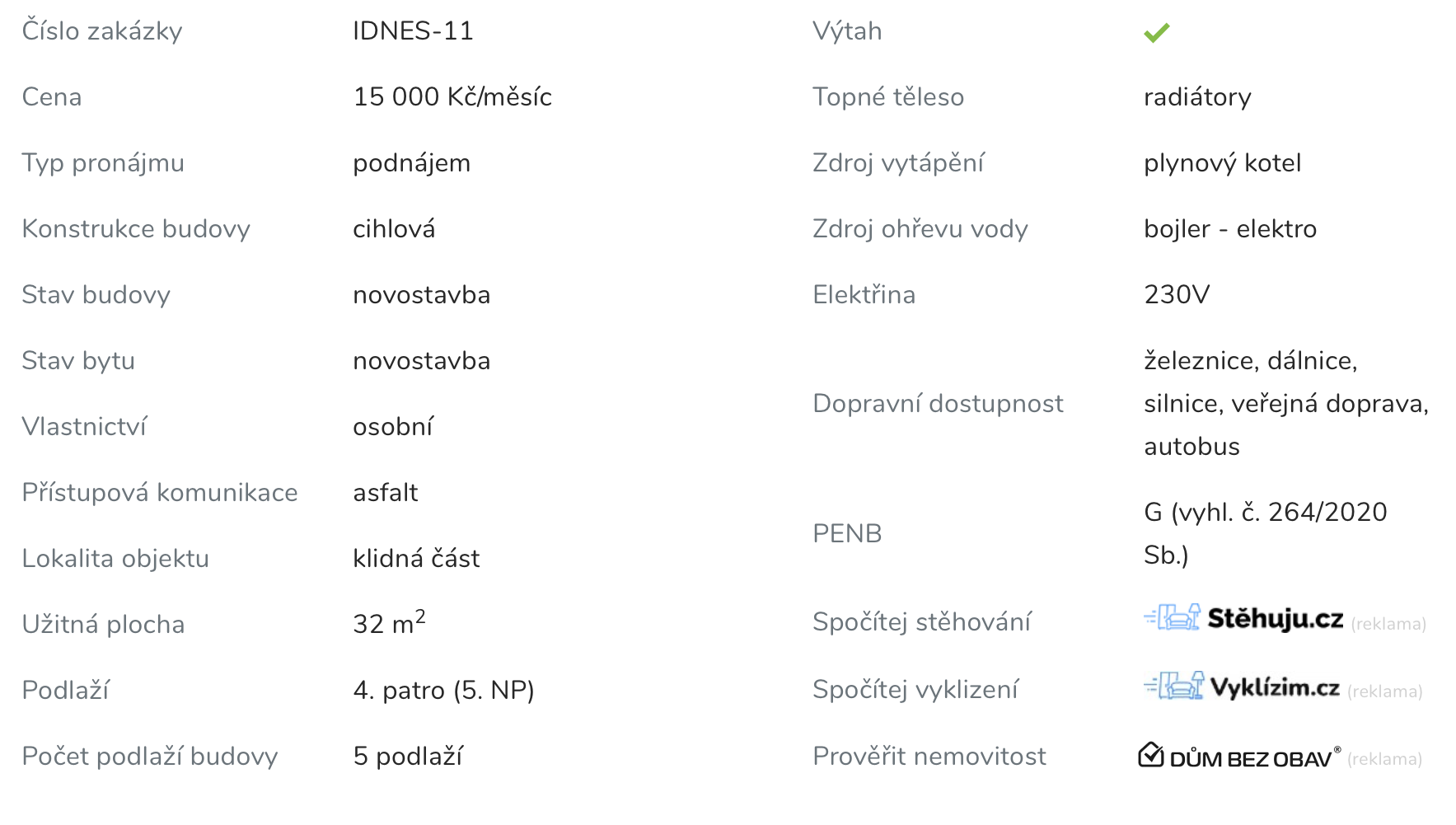Click the Spočítej vyklizení label
The height and width of the screenshot is (825, 1456).
[x=915, y=689]
